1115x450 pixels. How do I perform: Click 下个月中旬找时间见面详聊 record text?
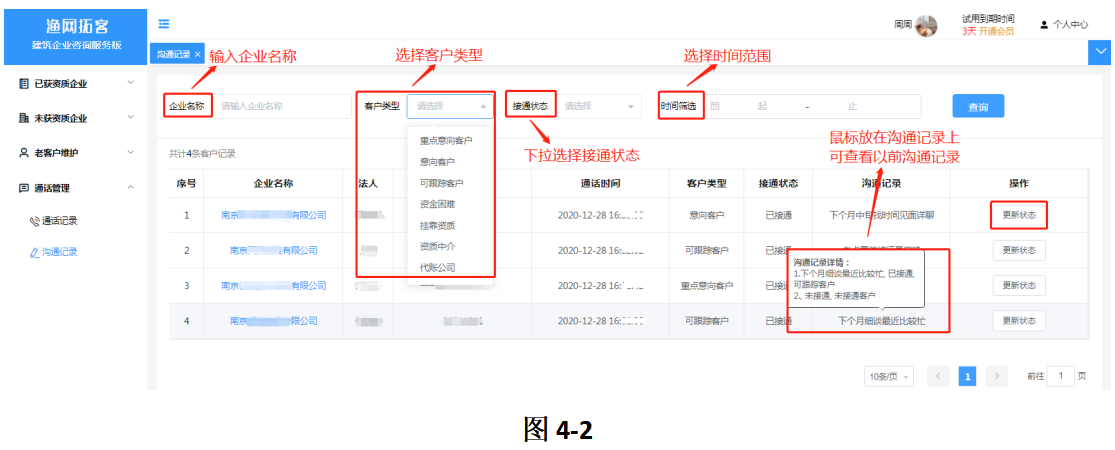coord(881,215)
